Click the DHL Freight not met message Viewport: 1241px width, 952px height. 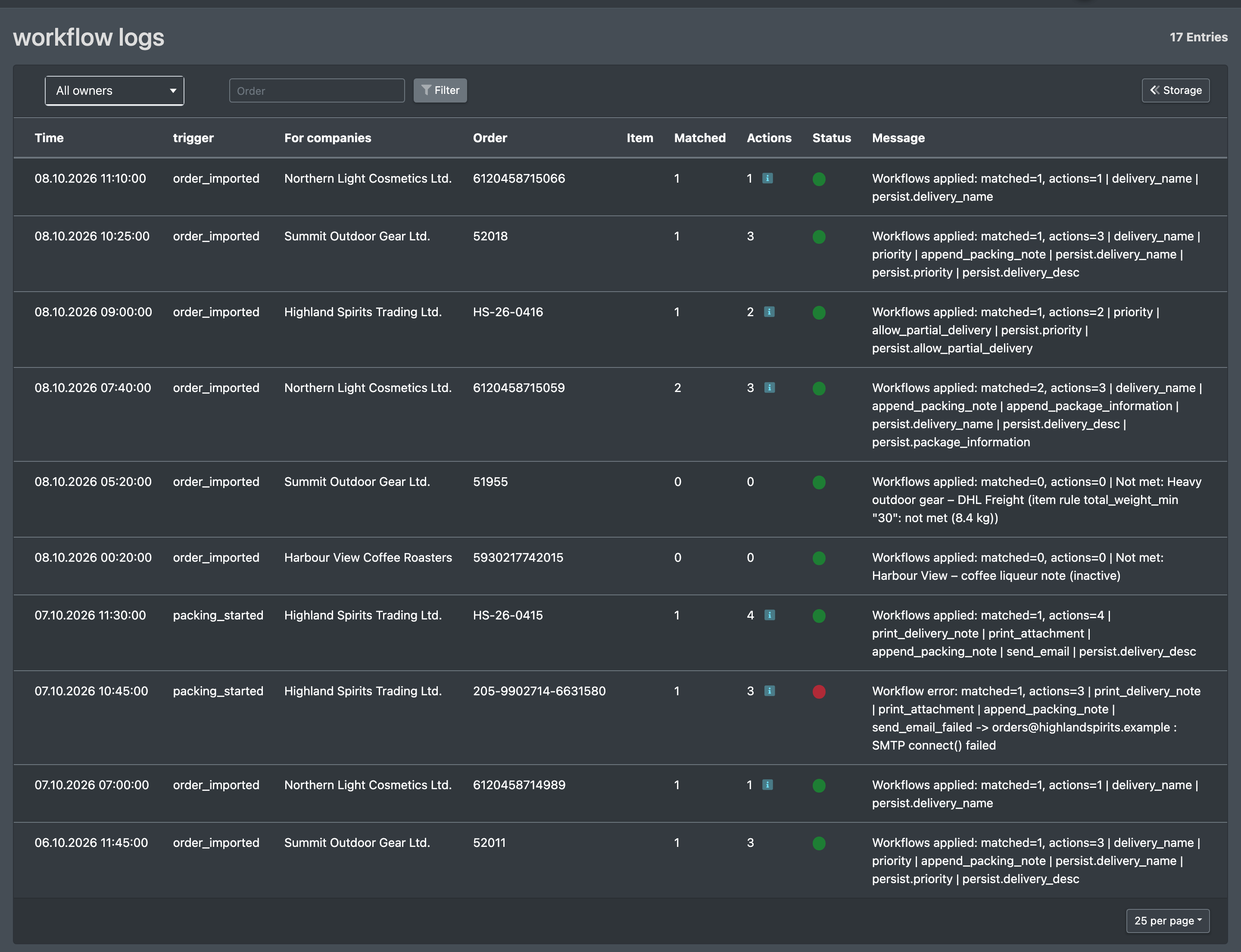click(x=1036, y=500)
